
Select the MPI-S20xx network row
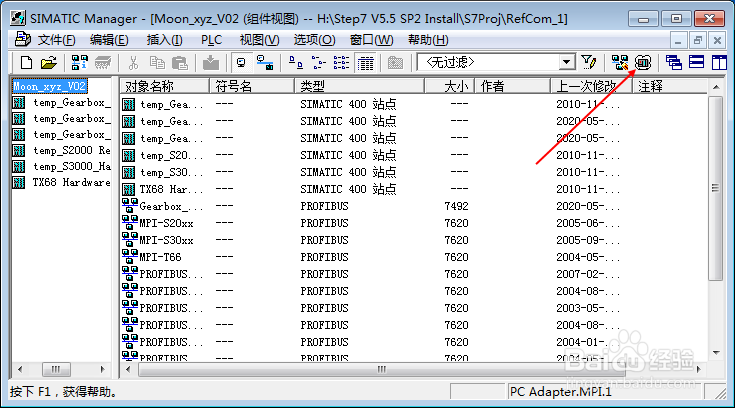158,223
